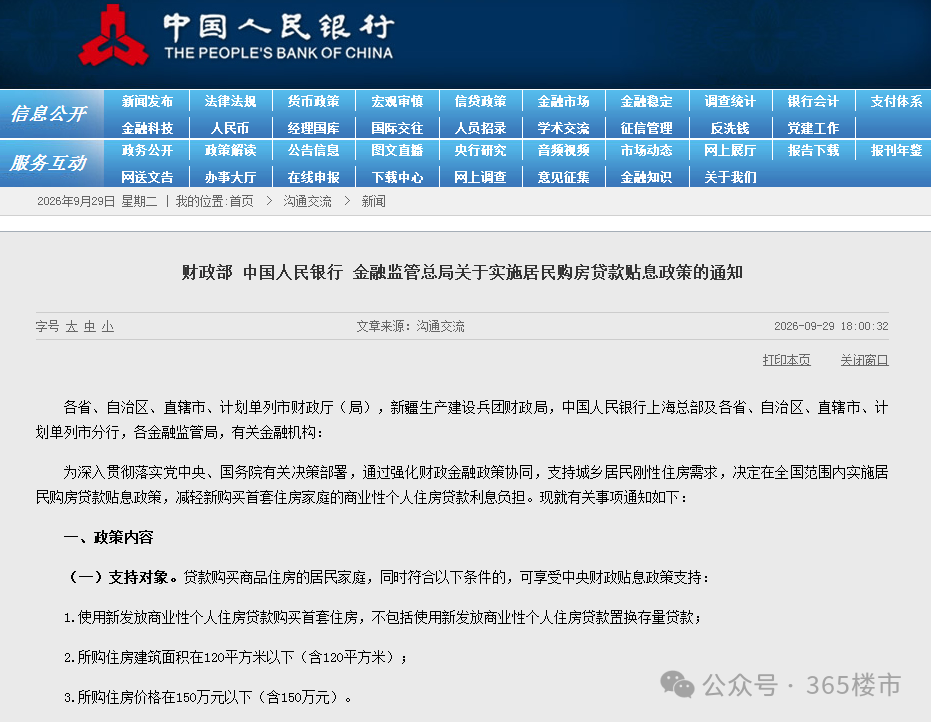Open the 党建工作 page

tap(813, 128)
